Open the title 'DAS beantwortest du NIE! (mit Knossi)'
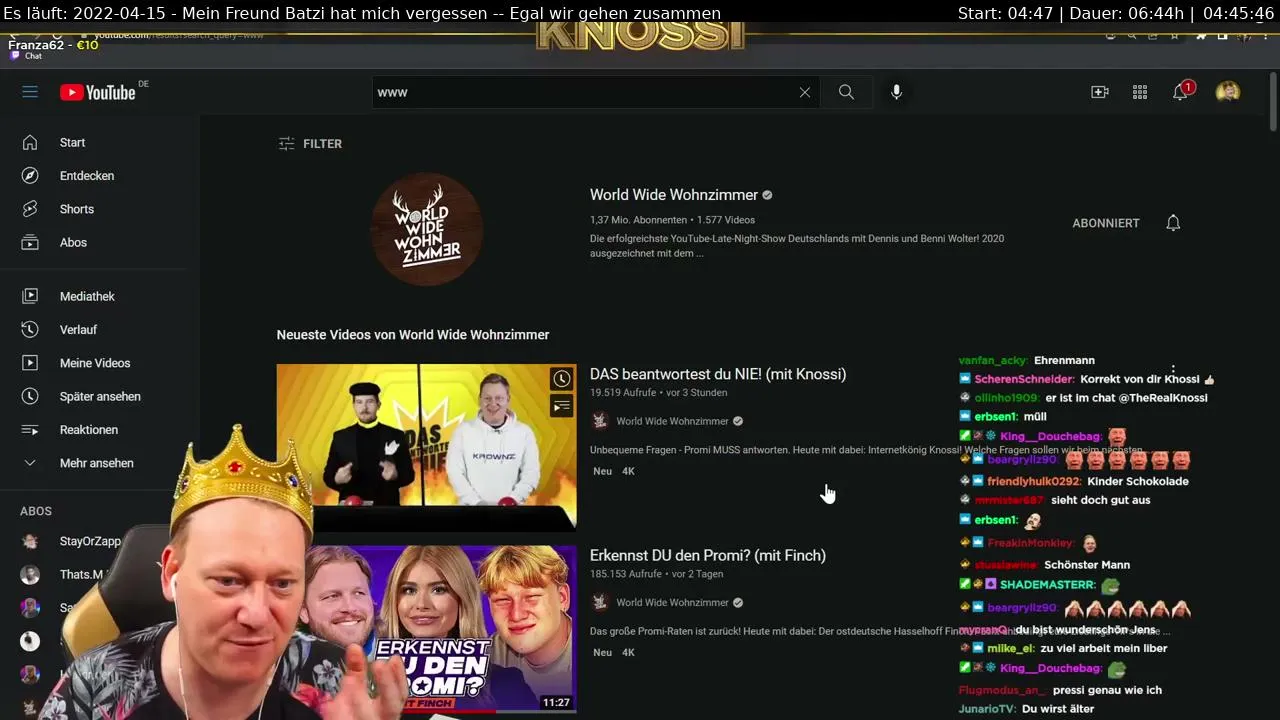The height and width of the screenshot is (720, 1280). pyautogui.click(x=718, y=374)
